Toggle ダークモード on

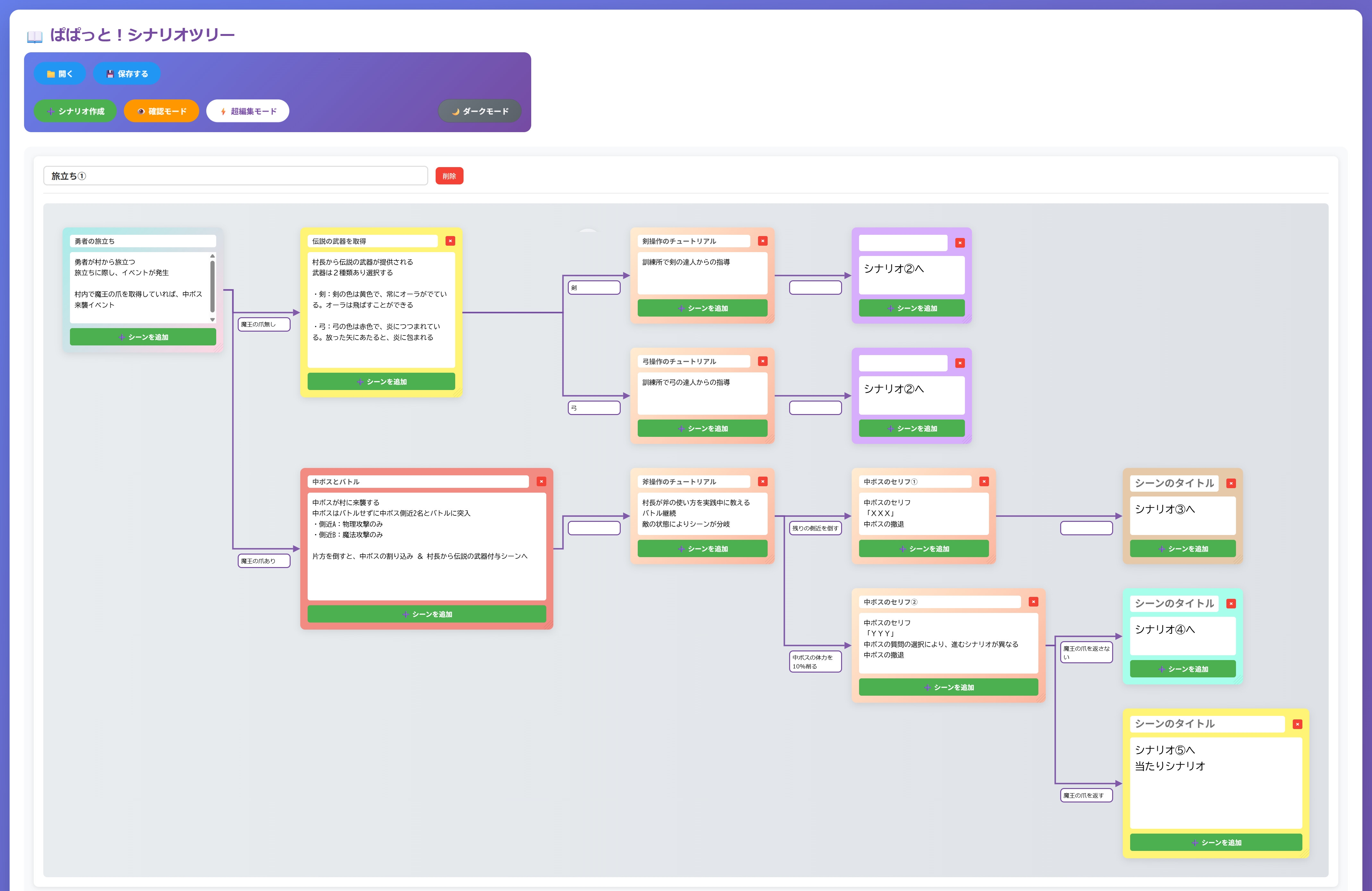tap(480, 111)
